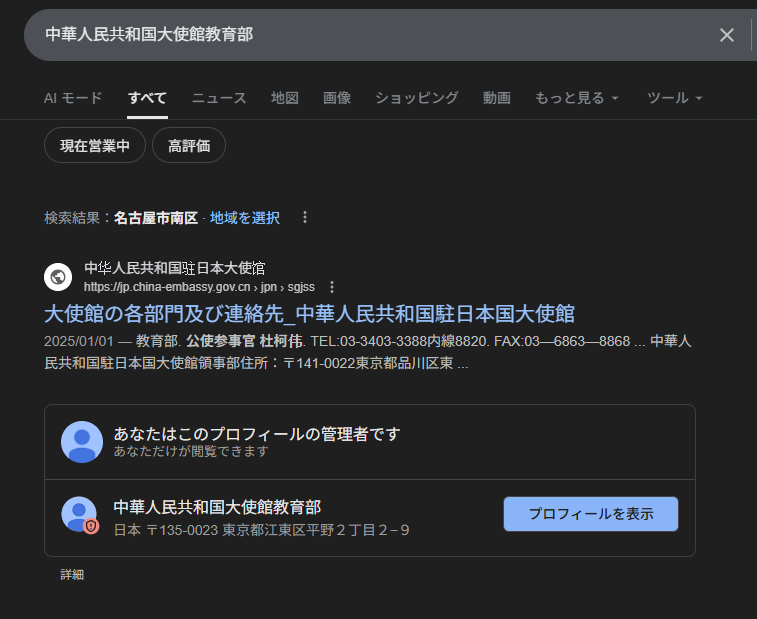757x619 pixels.
Task: Clear the search box with the X icon
Action: coord(727,35)
